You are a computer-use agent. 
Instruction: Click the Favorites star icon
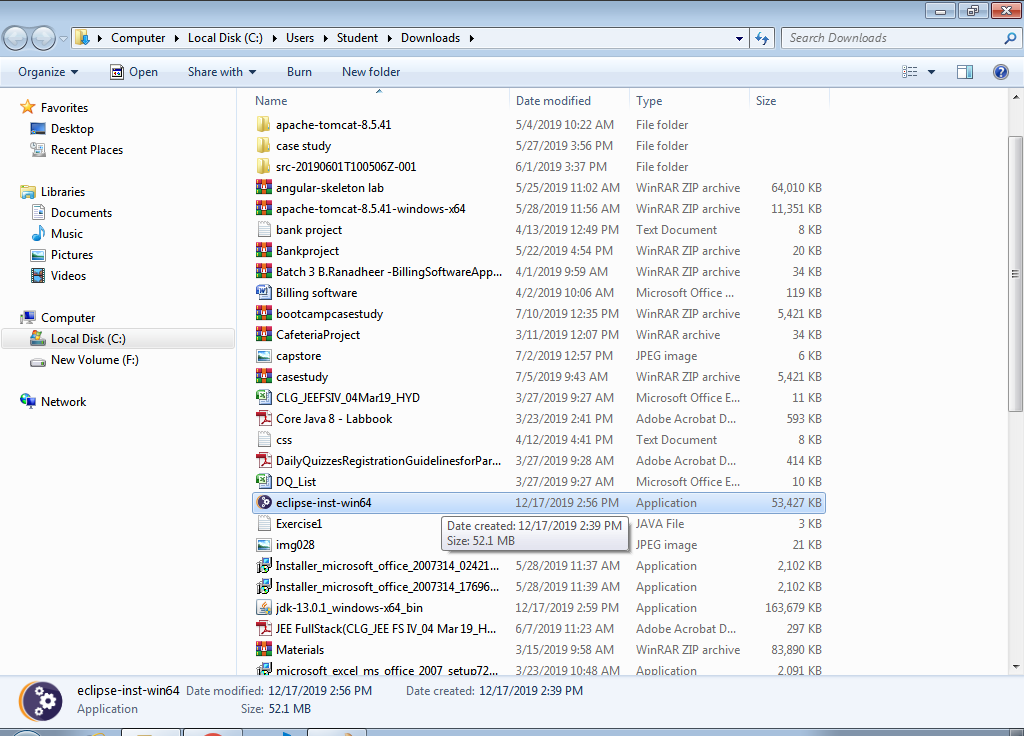27,107
